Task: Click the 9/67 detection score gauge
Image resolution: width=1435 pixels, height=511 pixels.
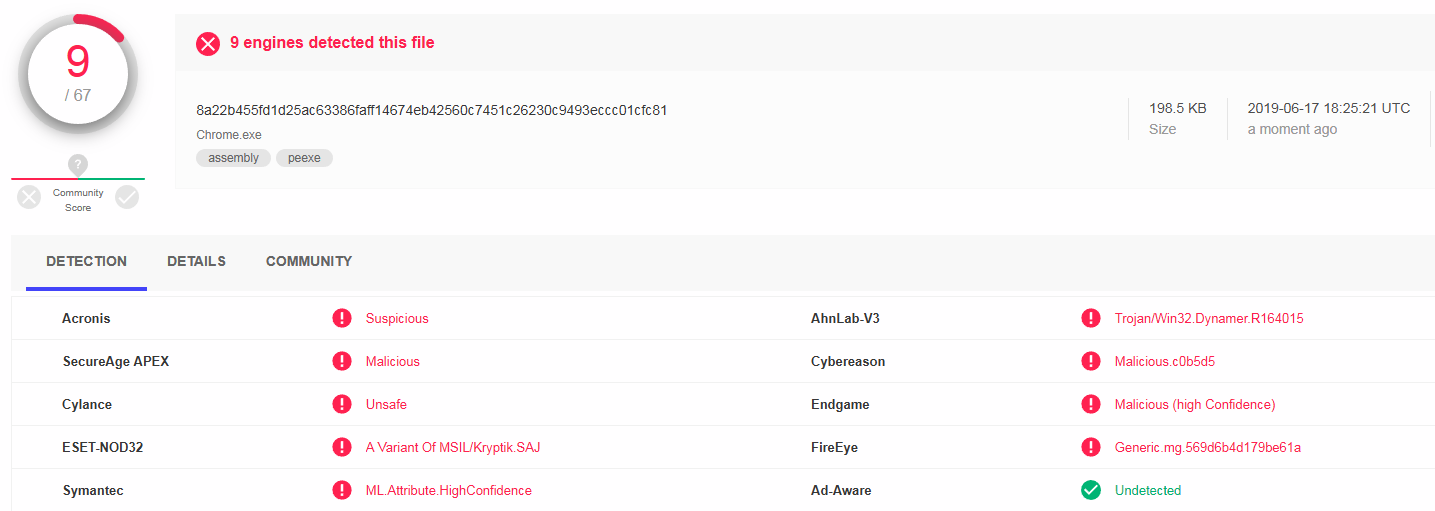Action: [78, 74]
